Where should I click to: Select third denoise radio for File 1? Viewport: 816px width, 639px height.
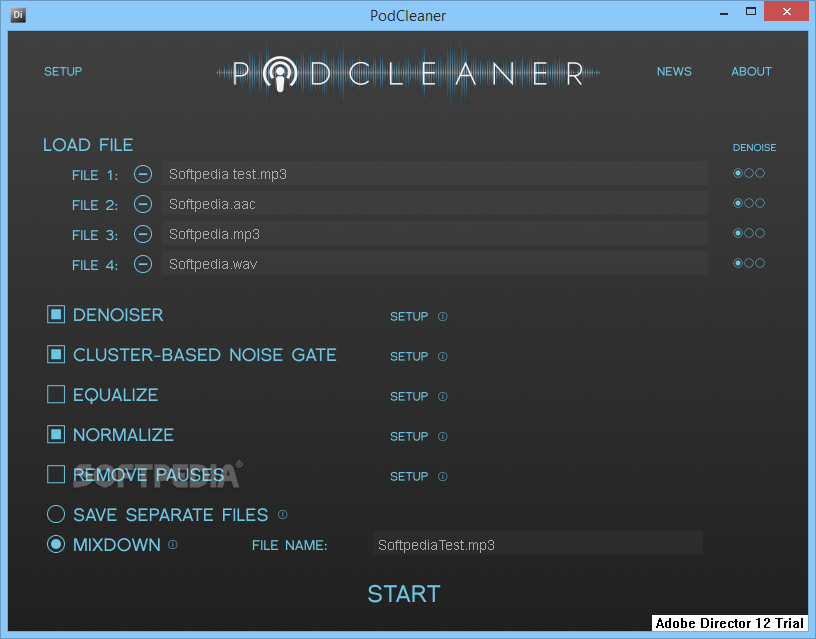(x=760, y=173)
